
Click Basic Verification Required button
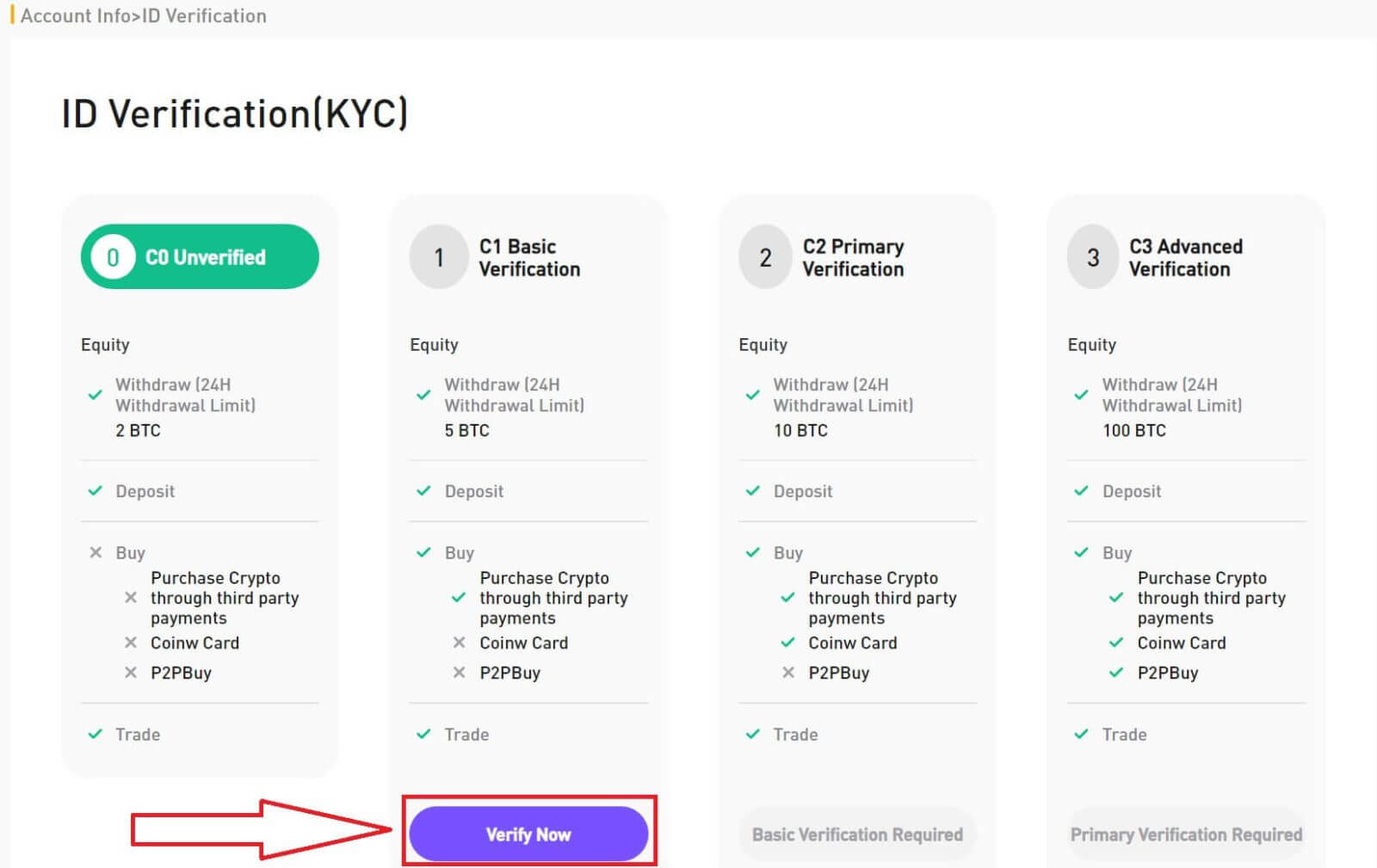click(x=857, y=834)
